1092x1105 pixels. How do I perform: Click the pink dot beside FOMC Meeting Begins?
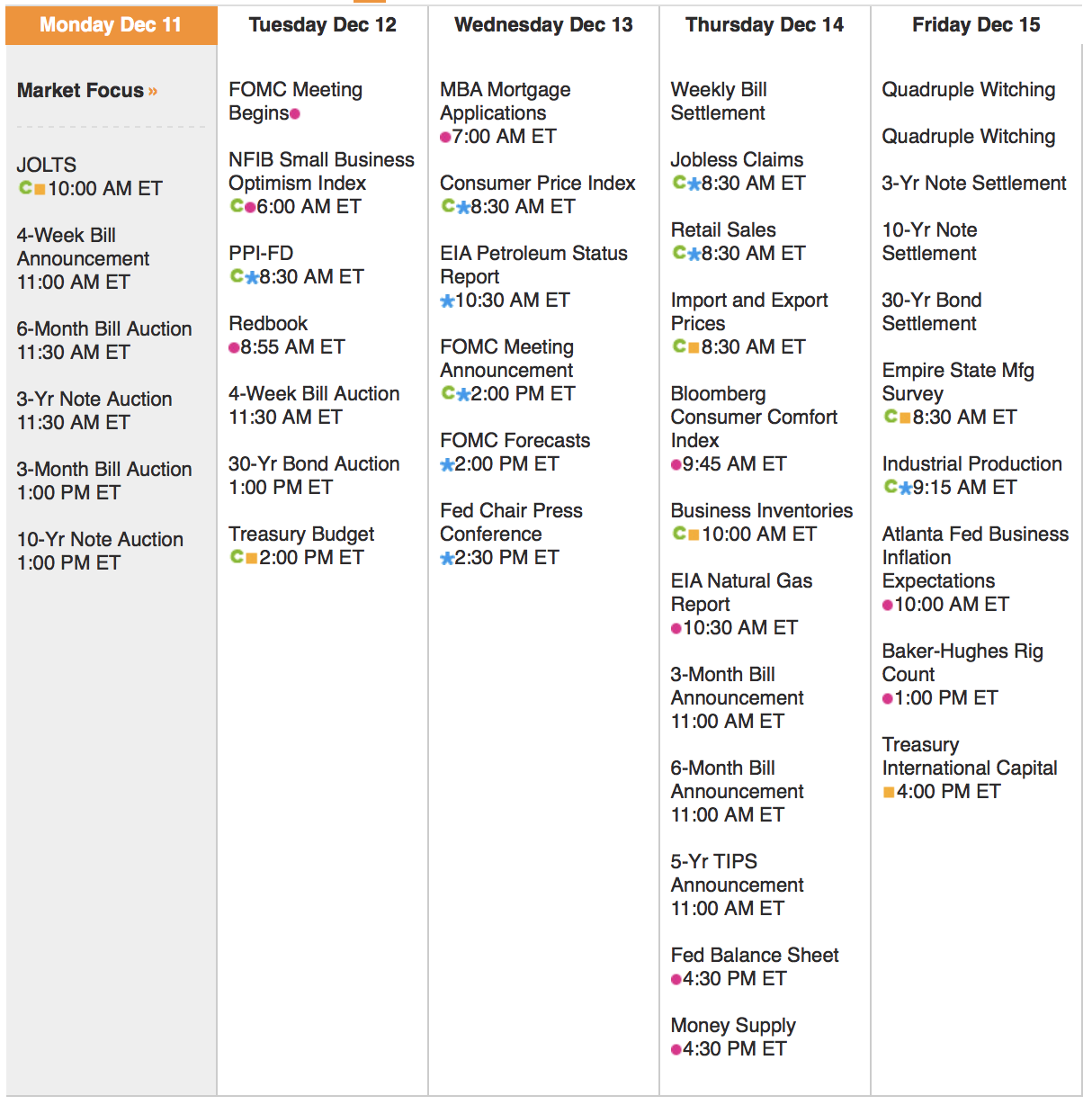(x=295, y=113)
